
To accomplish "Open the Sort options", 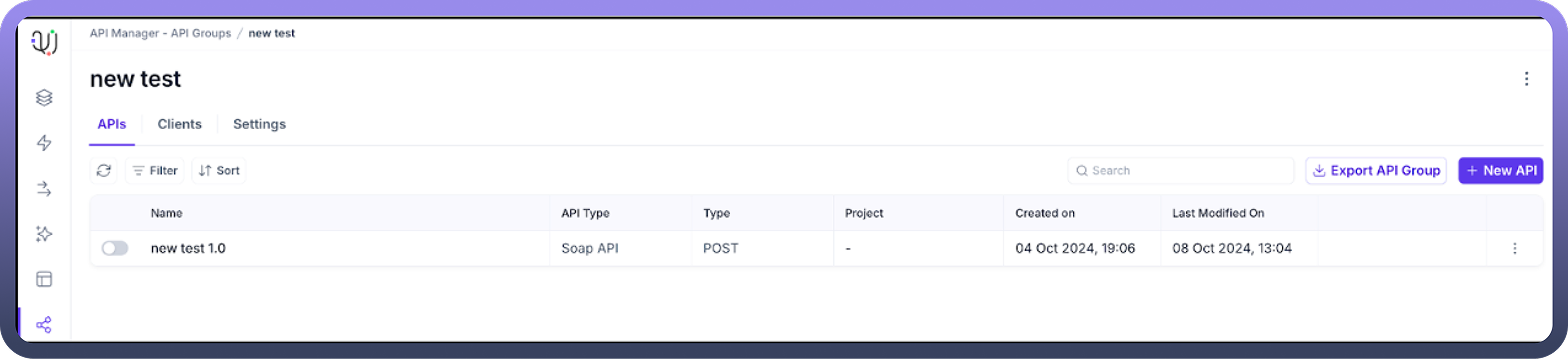I will tap(220, 171).
